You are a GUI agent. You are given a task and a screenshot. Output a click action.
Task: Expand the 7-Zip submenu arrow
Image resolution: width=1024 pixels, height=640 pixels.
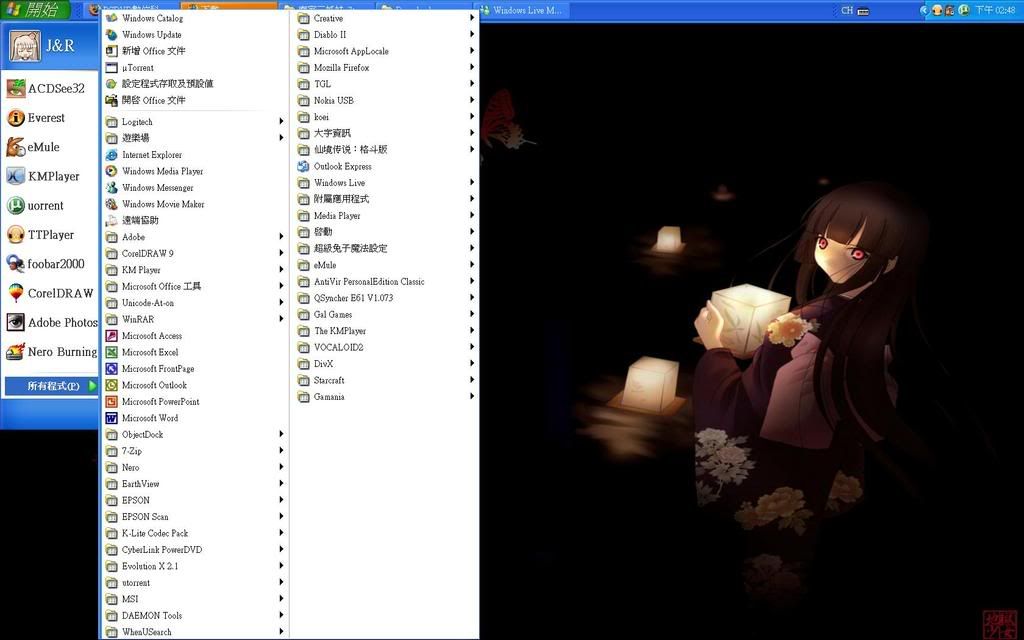click(281, 451)
